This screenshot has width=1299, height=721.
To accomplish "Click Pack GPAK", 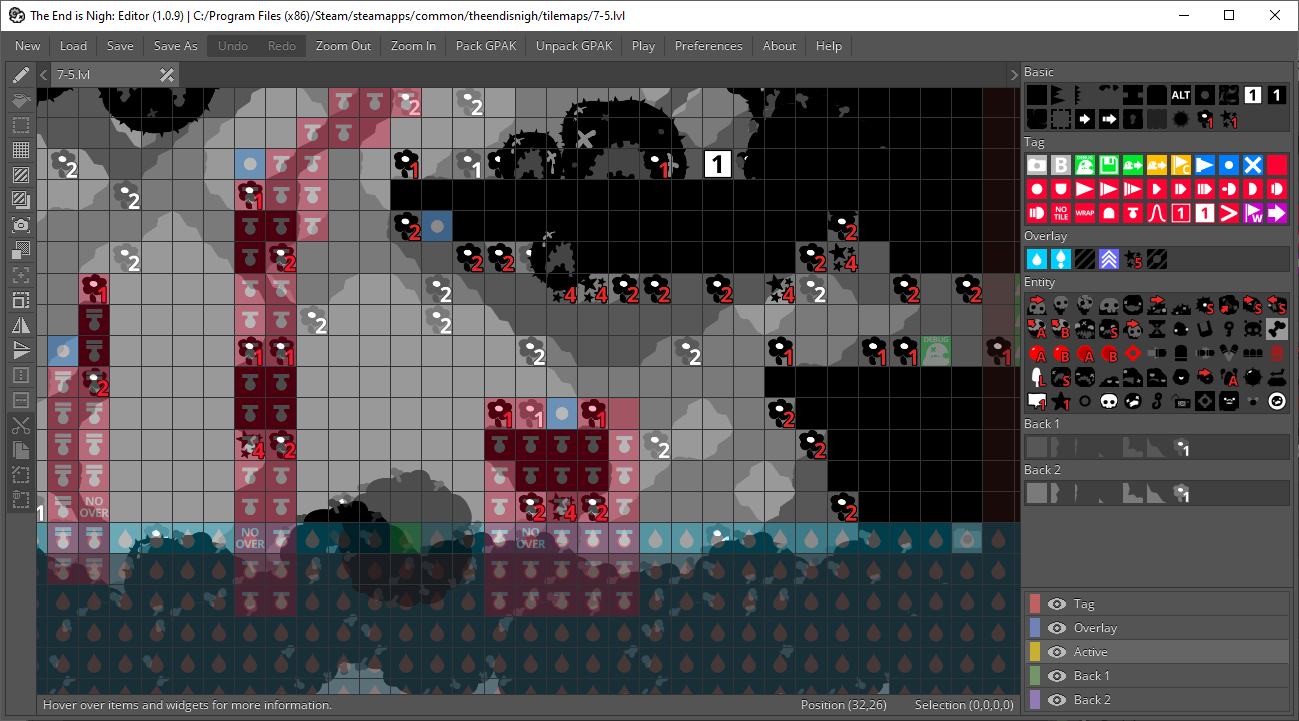I will pos(488,46).
